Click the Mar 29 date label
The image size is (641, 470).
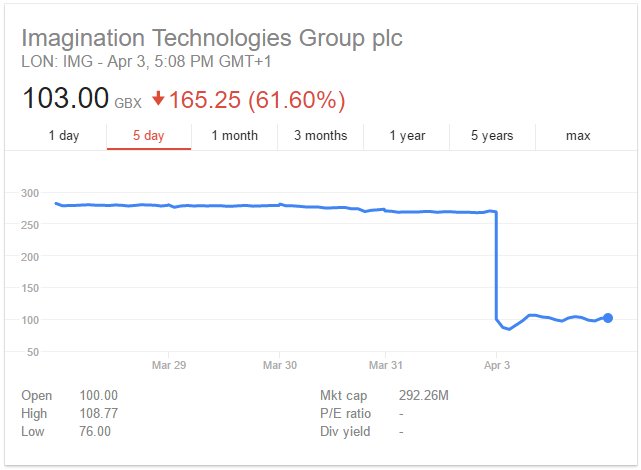[x=168, y=366]
